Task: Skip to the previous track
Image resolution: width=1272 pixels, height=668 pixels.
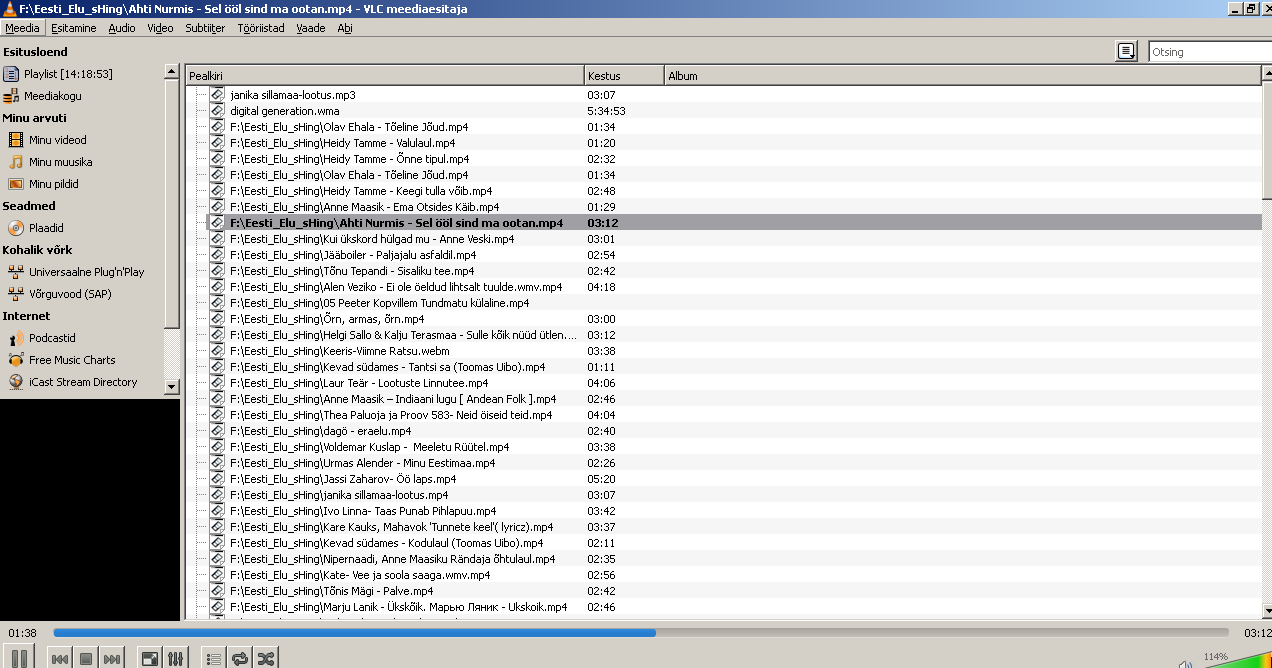Action: point(60,659)
